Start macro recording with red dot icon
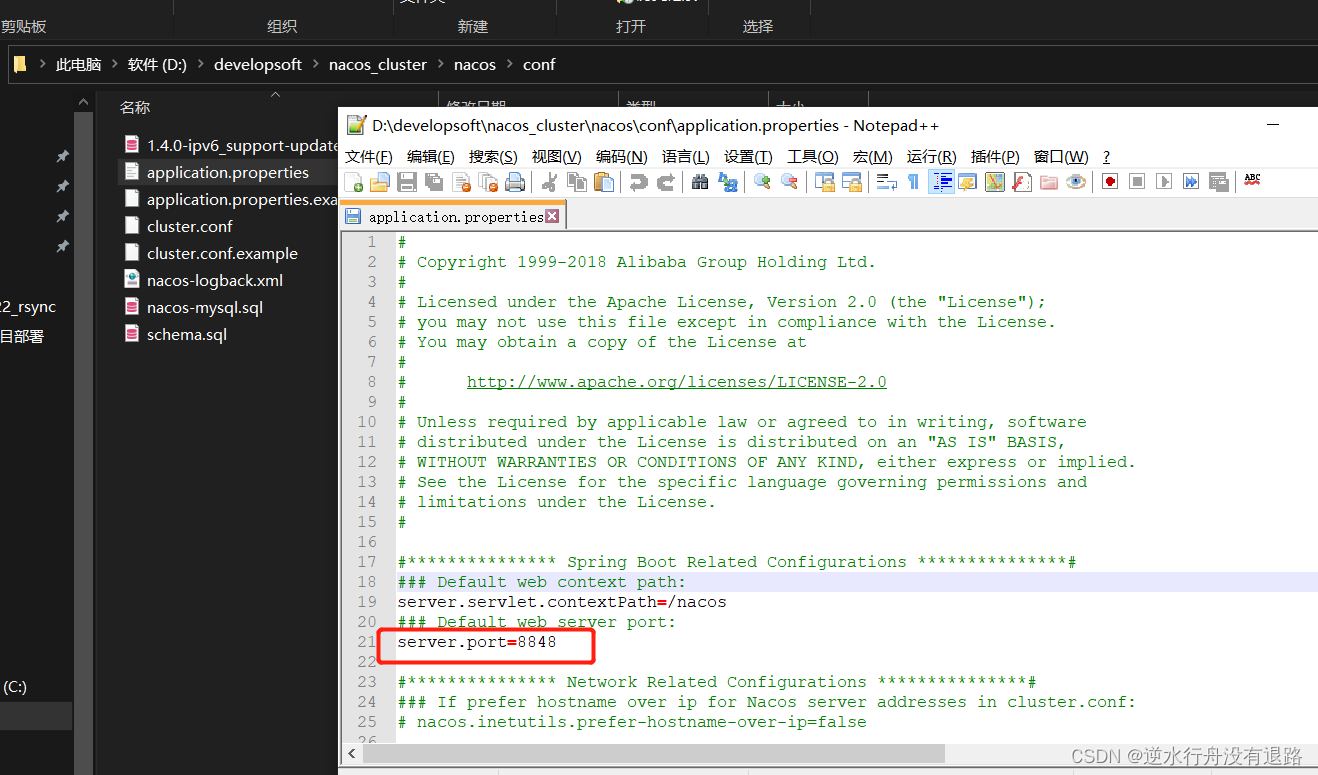The width and height of the screenshot is (1318, 775). (x=1110, y=182)
